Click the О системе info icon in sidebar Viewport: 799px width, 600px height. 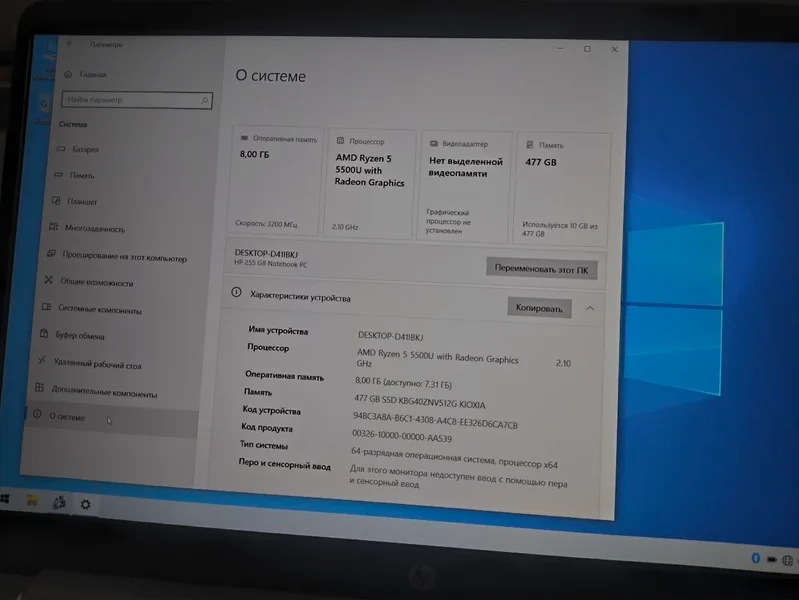pos(37,414)
